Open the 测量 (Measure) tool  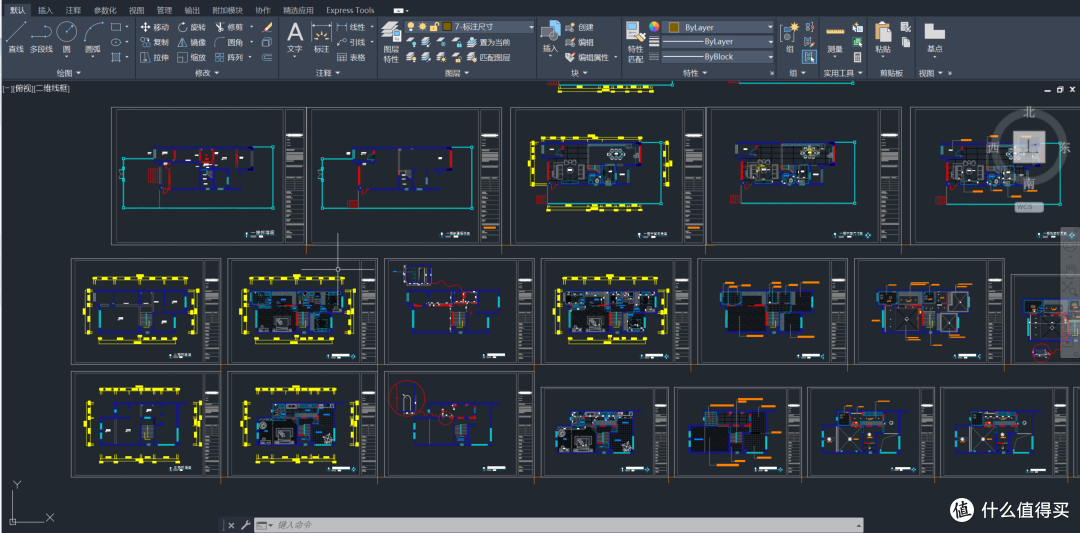pyautogui.click(x=835, y=40)
